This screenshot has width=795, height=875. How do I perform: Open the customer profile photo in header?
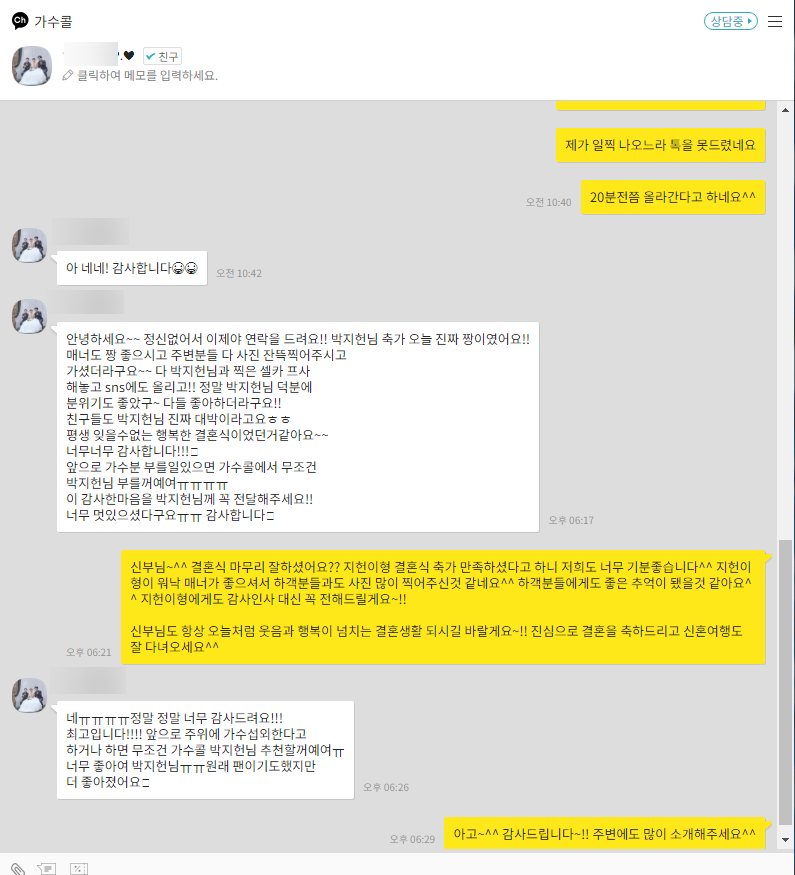(32, 66)
